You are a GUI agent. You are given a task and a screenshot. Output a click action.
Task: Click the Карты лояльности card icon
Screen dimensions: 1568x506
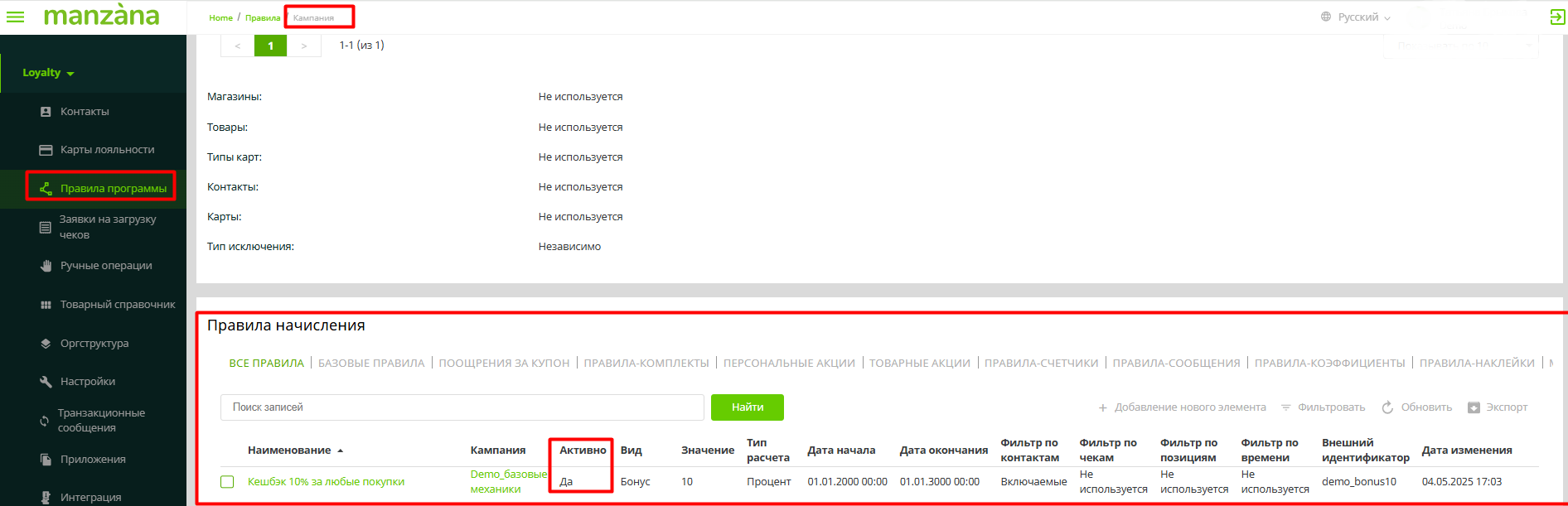pos(46,150)
